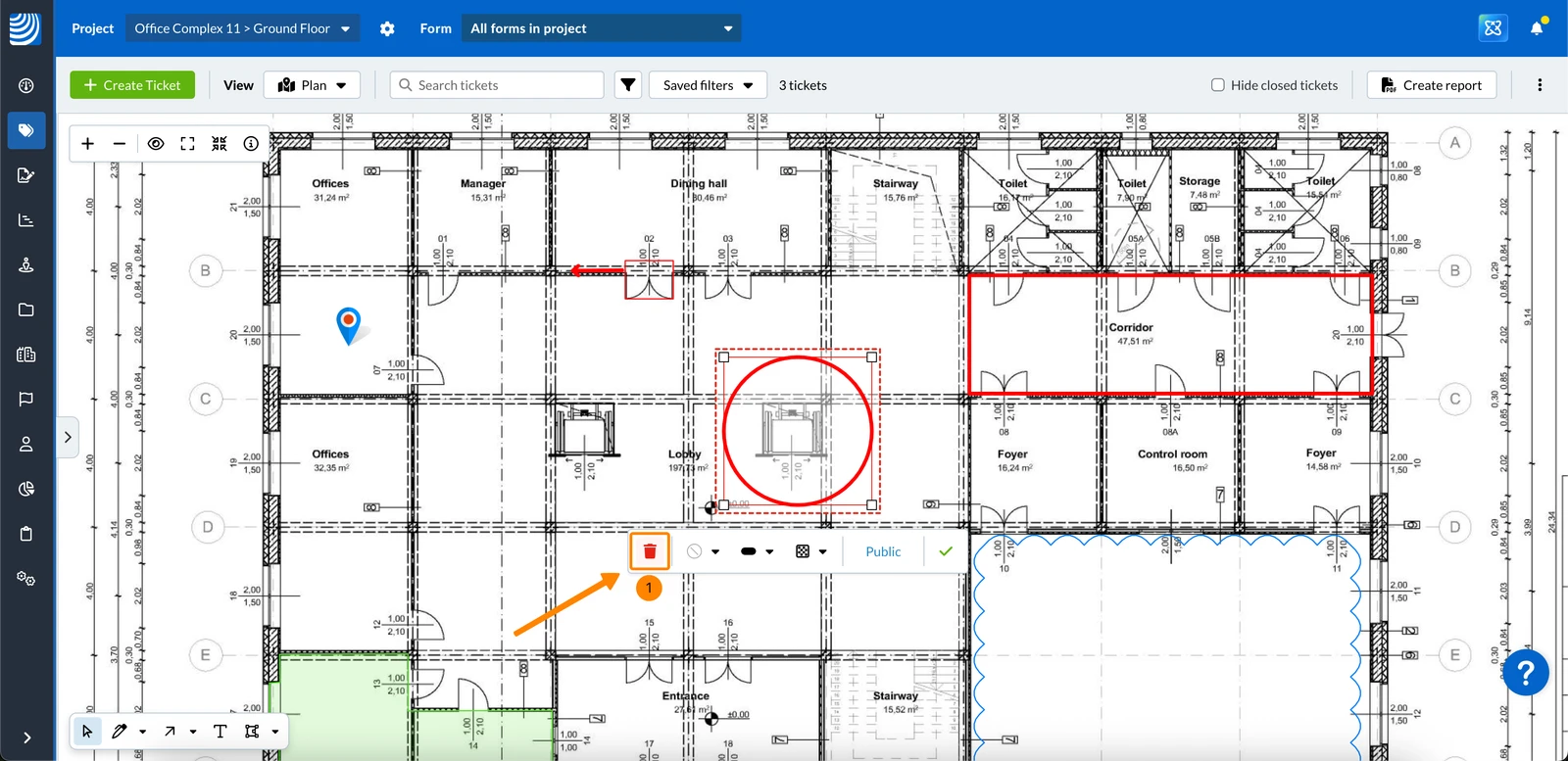Screen dimensions: 1568x761
Task: Open the gears settings icon in sidebar
Action: 26,579
